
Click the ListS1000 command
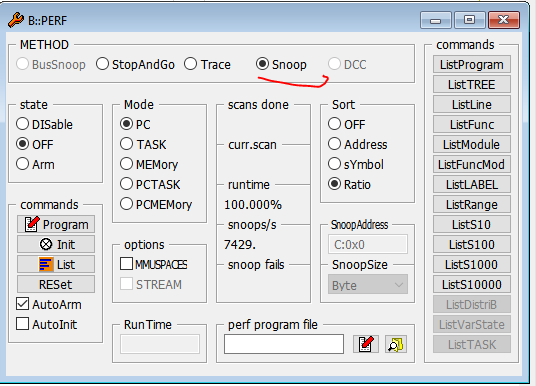pos(472,264)
